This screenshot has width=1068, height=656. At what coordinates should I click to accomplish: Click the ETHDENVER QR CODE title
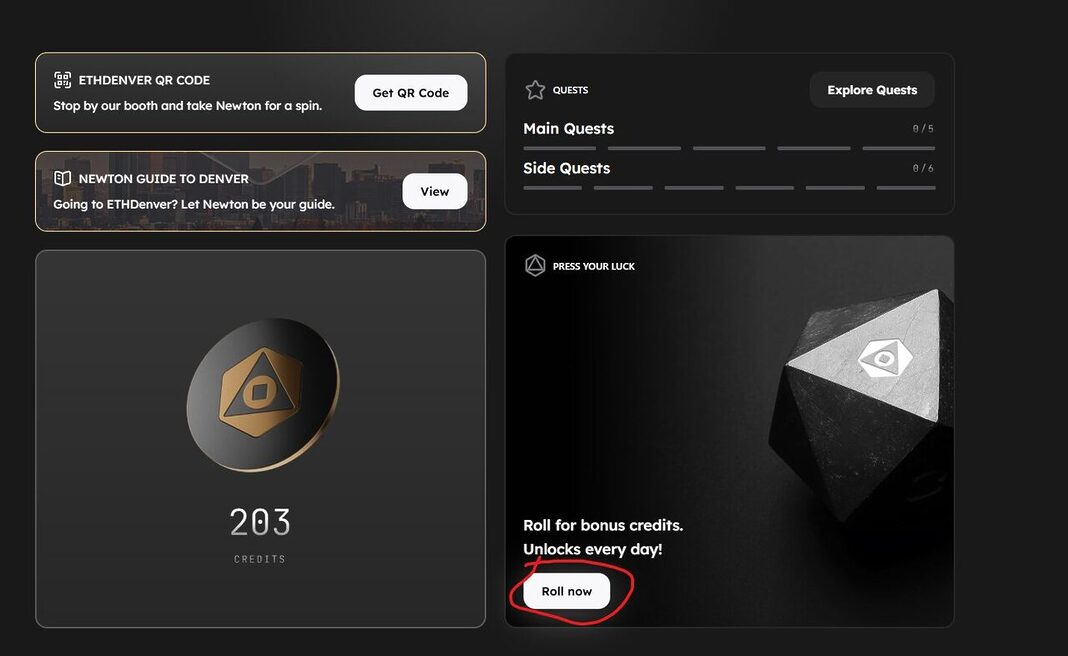[x=144, y=80]
